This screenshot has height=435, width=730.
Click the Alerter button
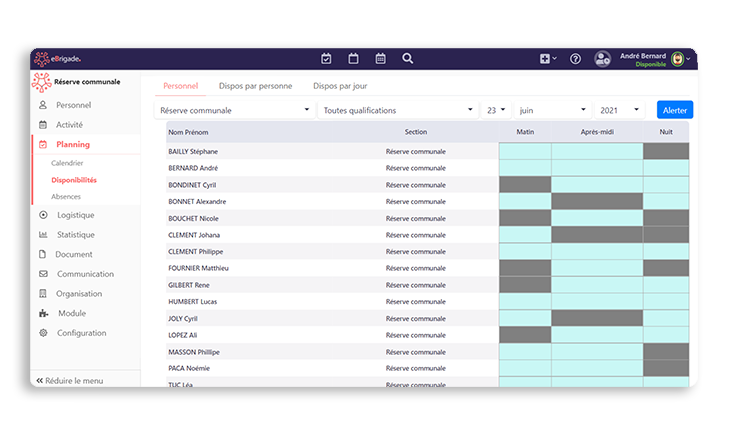click(x=675, y=110)
